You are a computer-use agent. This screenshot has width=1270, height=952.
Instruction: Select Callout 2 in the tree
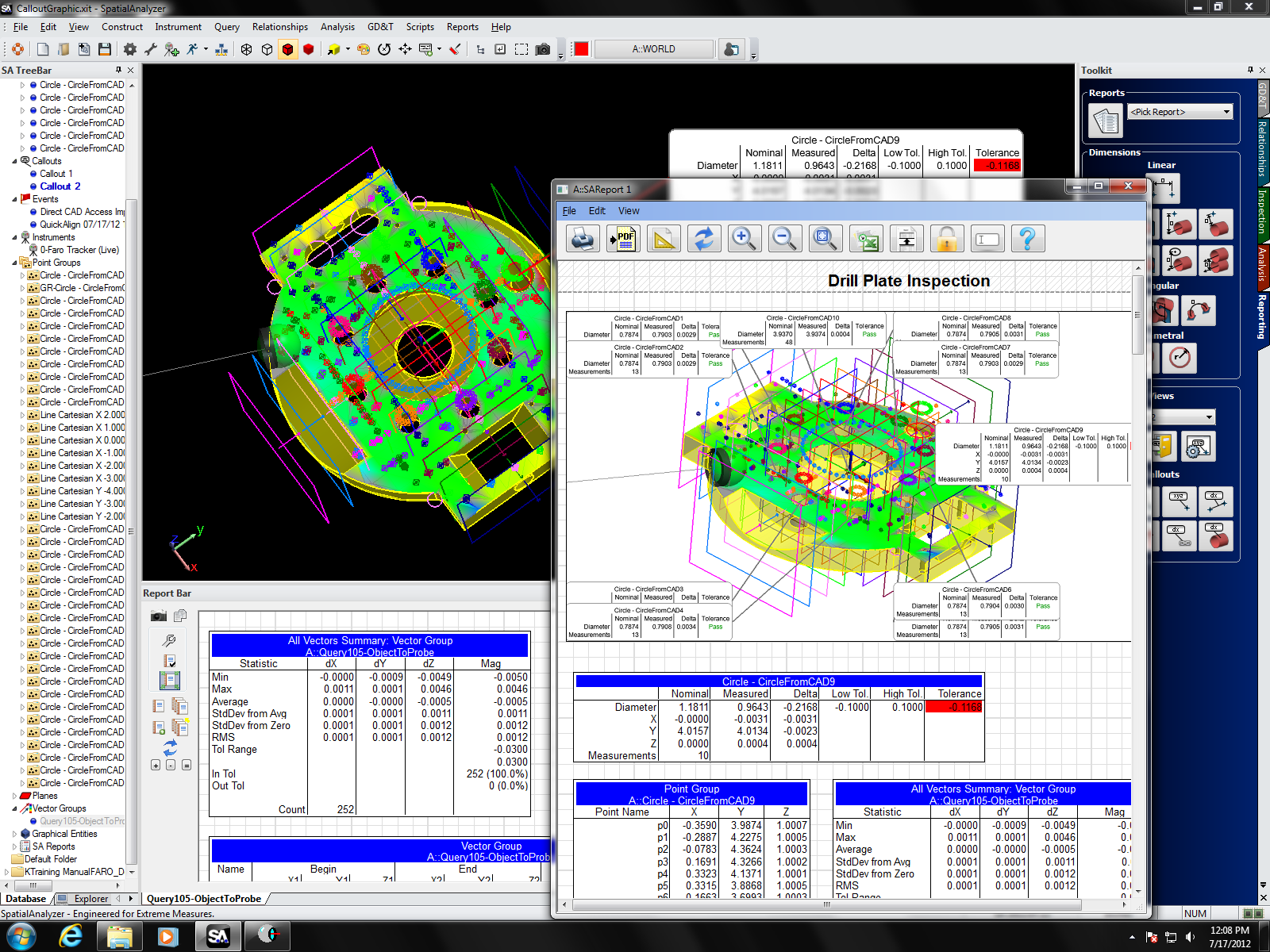point(60,186)
